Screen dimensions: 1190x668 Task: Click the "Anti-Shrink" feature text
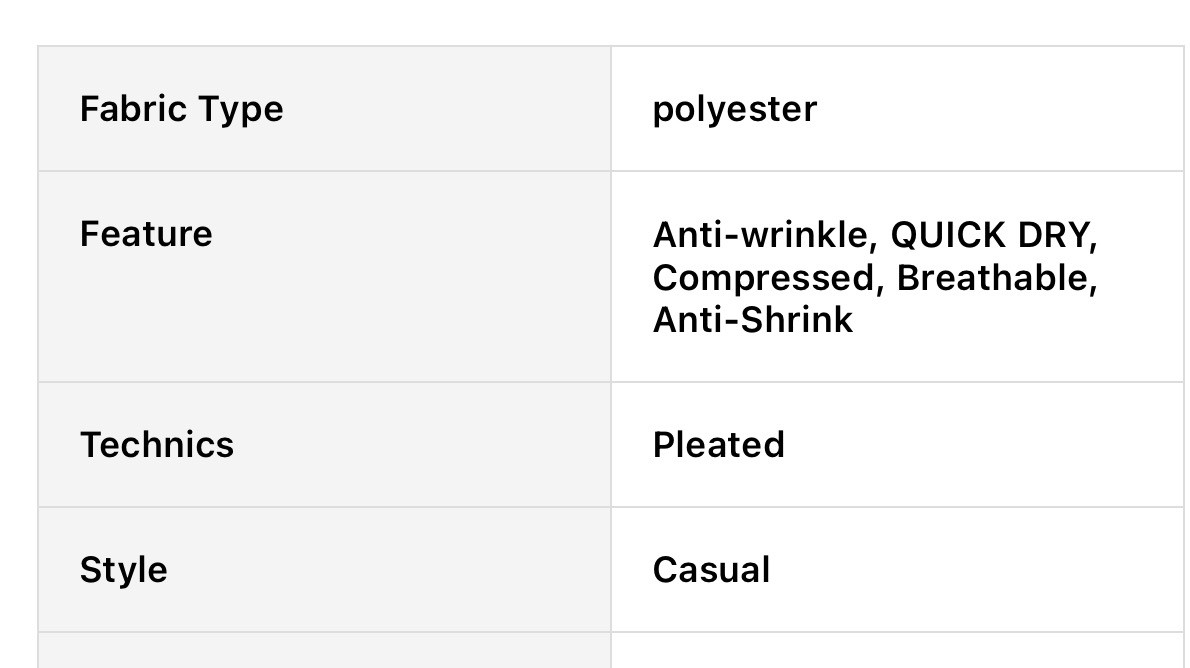pyautogui.click(x=753, y=320)
